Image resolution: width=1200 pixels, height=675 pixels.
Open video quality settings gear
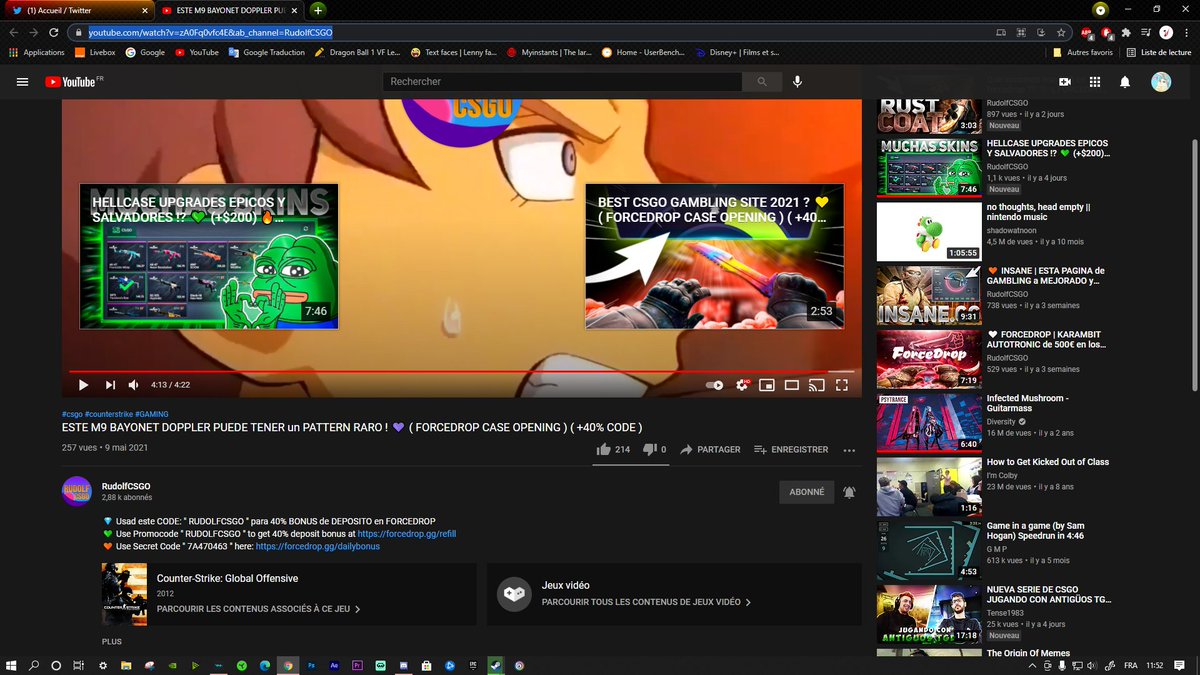(742, 385)
